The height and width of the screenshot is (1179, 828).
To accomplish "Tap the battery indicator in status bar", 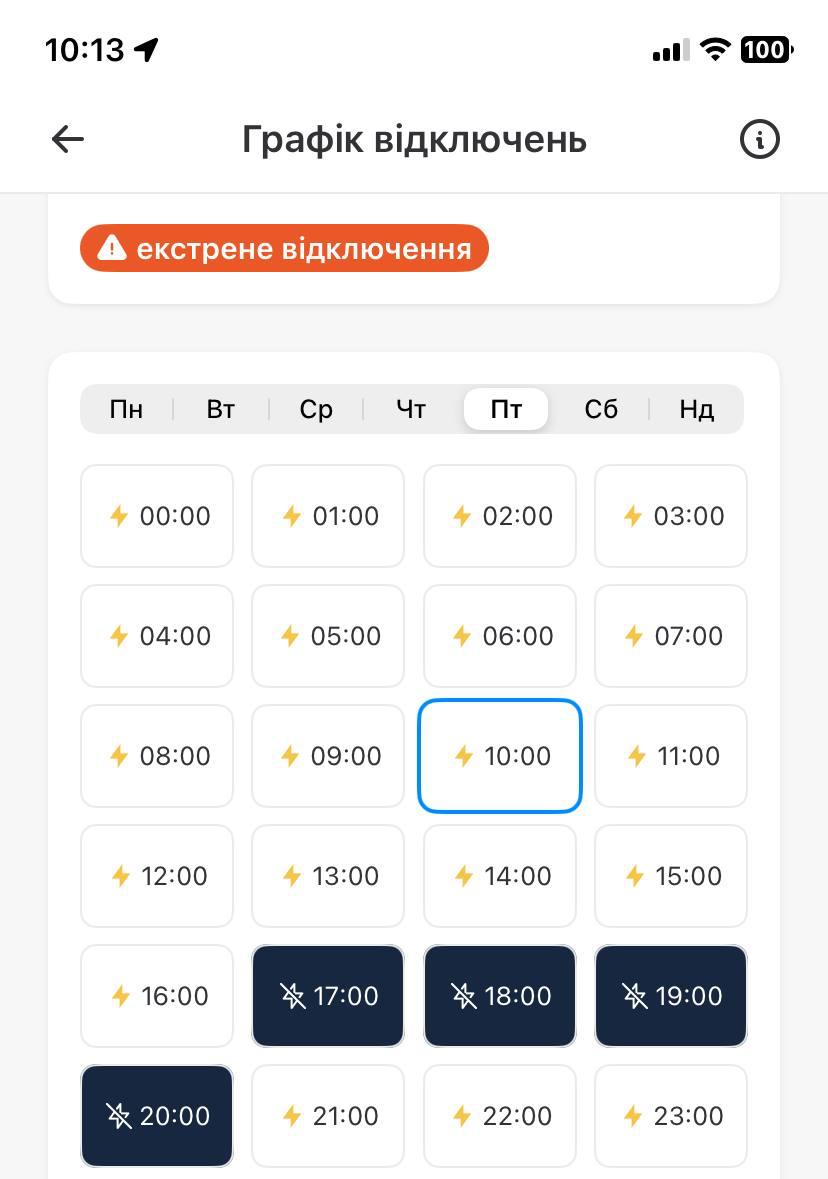I will pyautogui.click(x=766, y=49).
